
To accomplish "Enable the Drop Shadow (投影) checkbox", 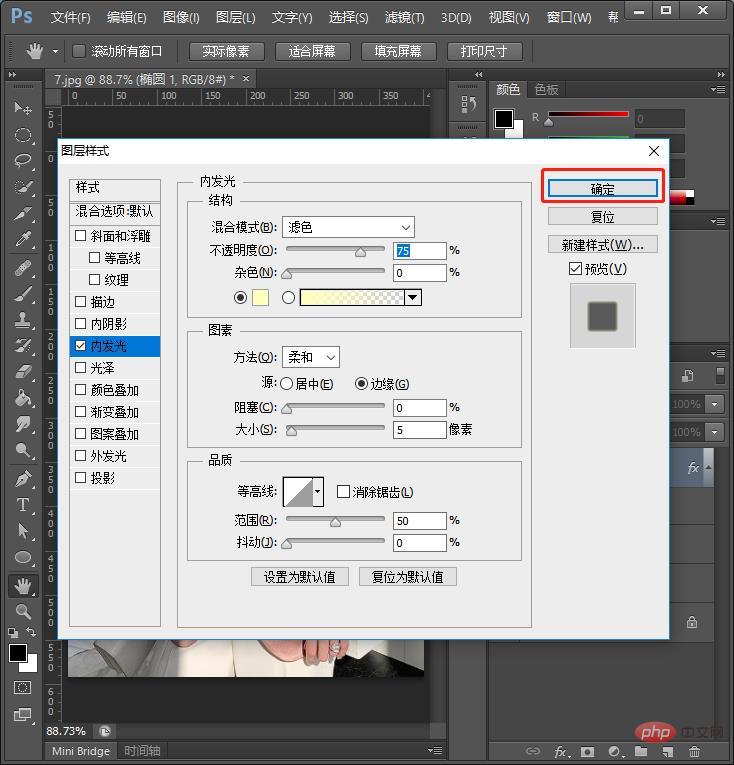I will [x=81, y=477].
